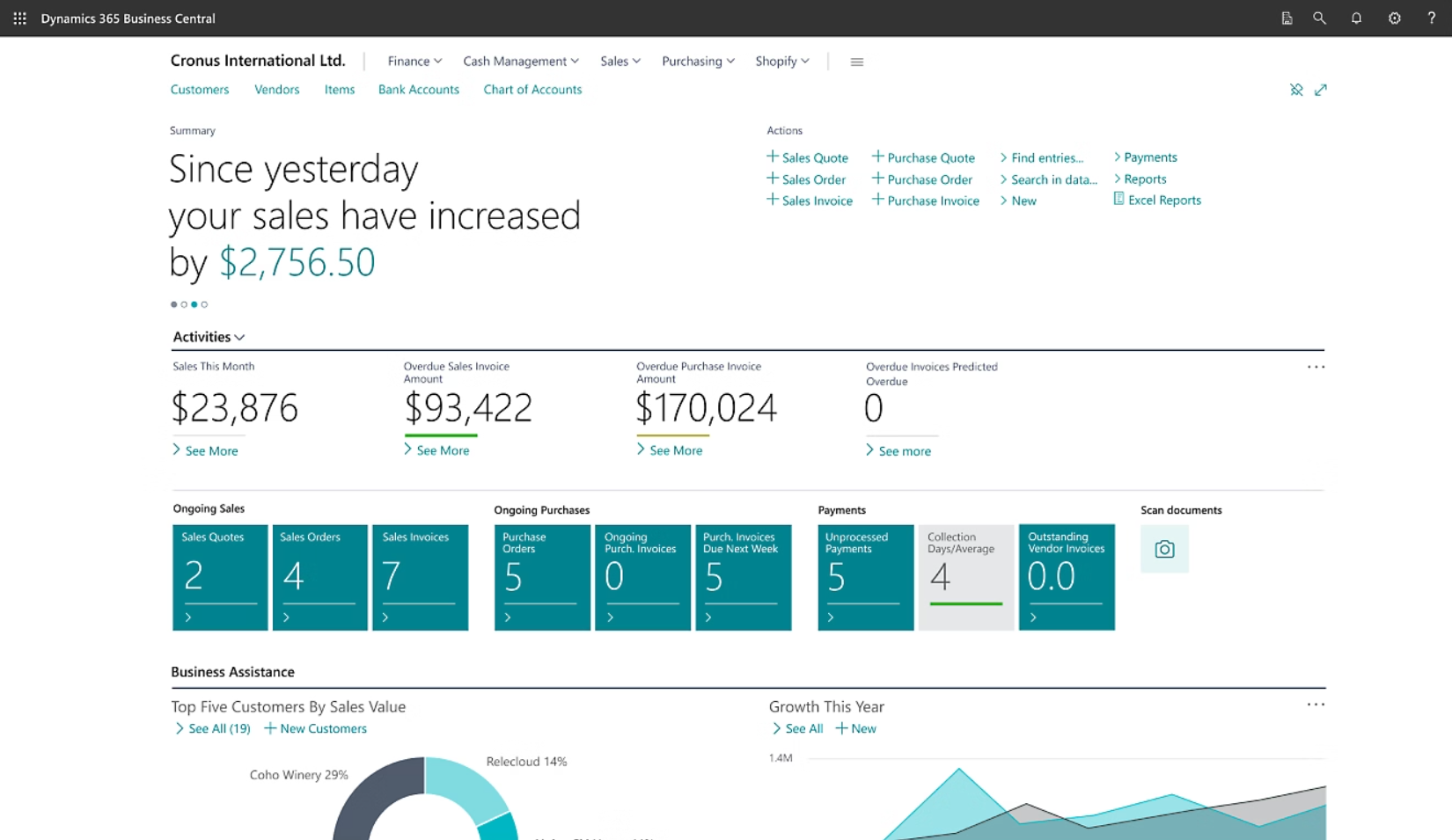Expand the Purchasing dropdown menu

pyautogui.click(x=698, y=61)
